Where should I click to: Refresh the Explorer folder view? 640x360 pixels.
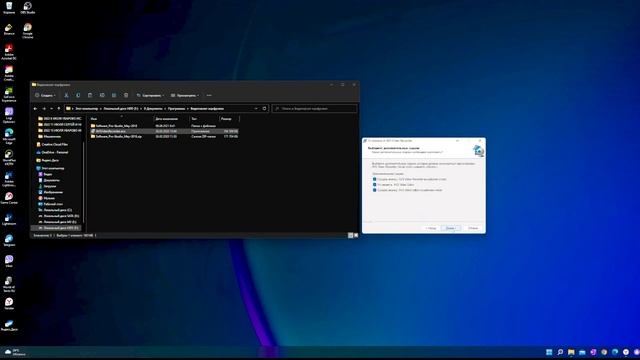click(264, 109)
